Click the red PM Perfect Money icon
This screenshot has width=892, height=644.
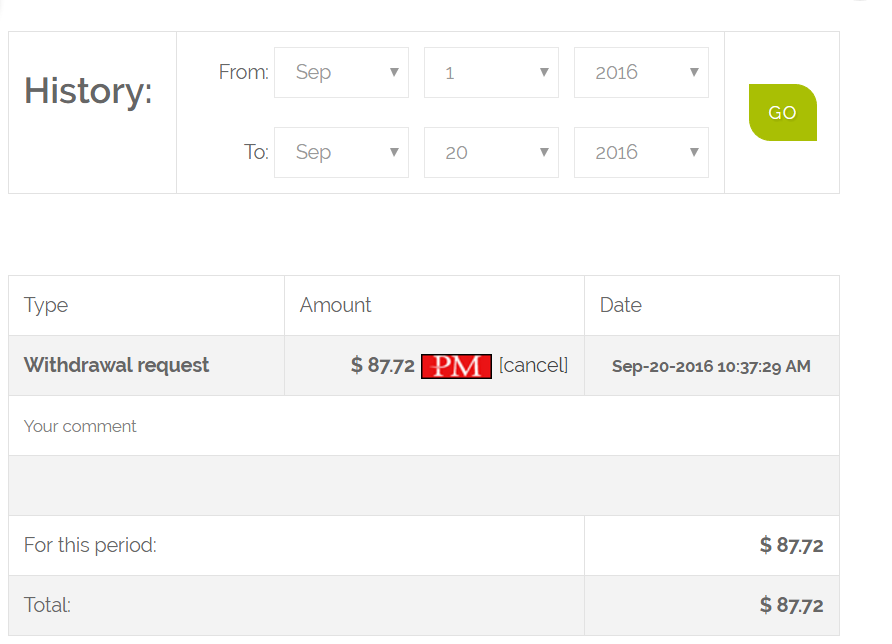click(456, 366)
